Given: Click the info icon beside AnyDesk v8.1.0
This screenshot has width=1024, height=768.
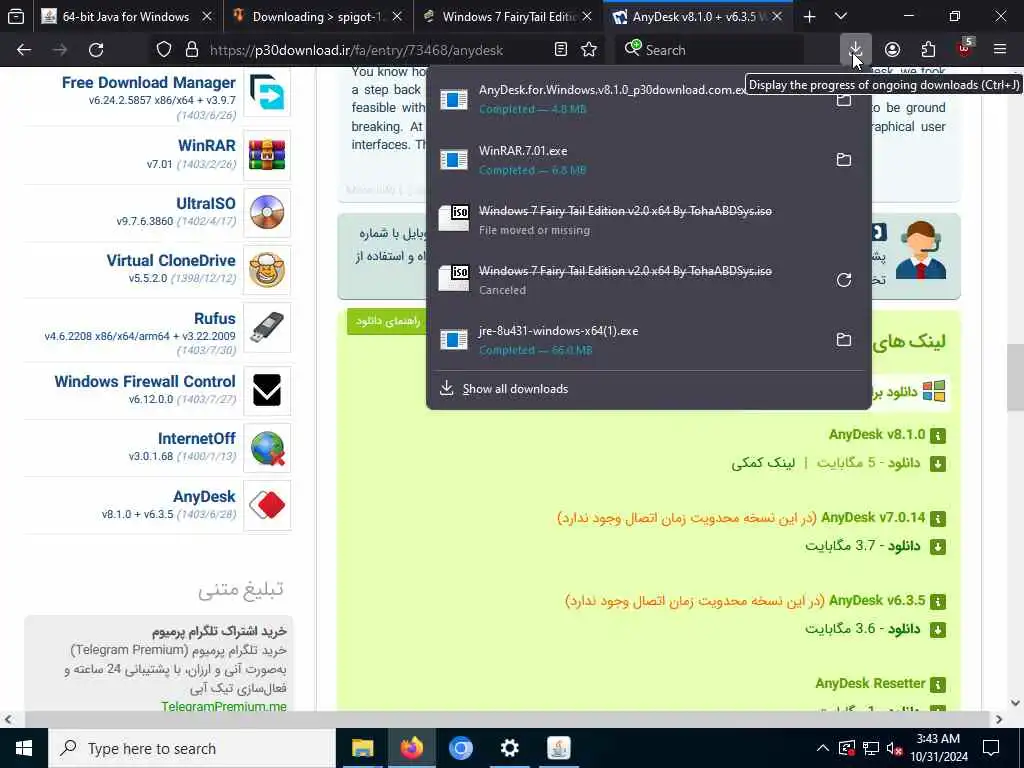Looking at the screenshot, I should tap(938, 436).
